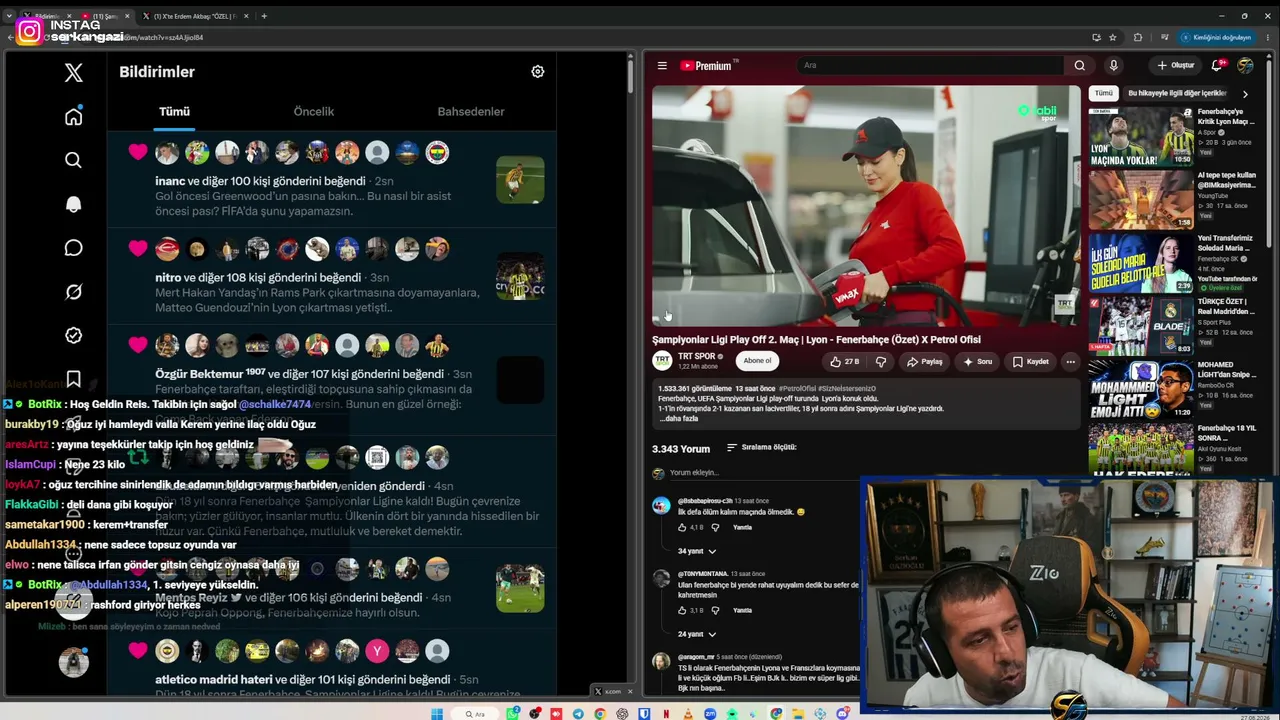Open YouTube notifications bell
Screen dimensions: 1280x720
click(1217, 66)
